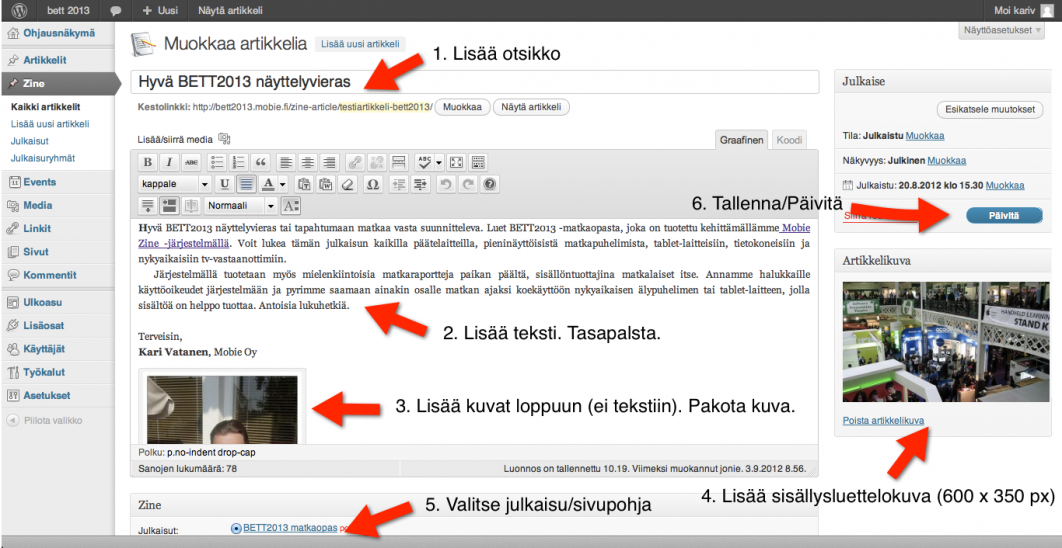Click the Poista artikkelikuva link
Image resolution: width=1062 pixels, height=548 pixels.
(883, 420)
